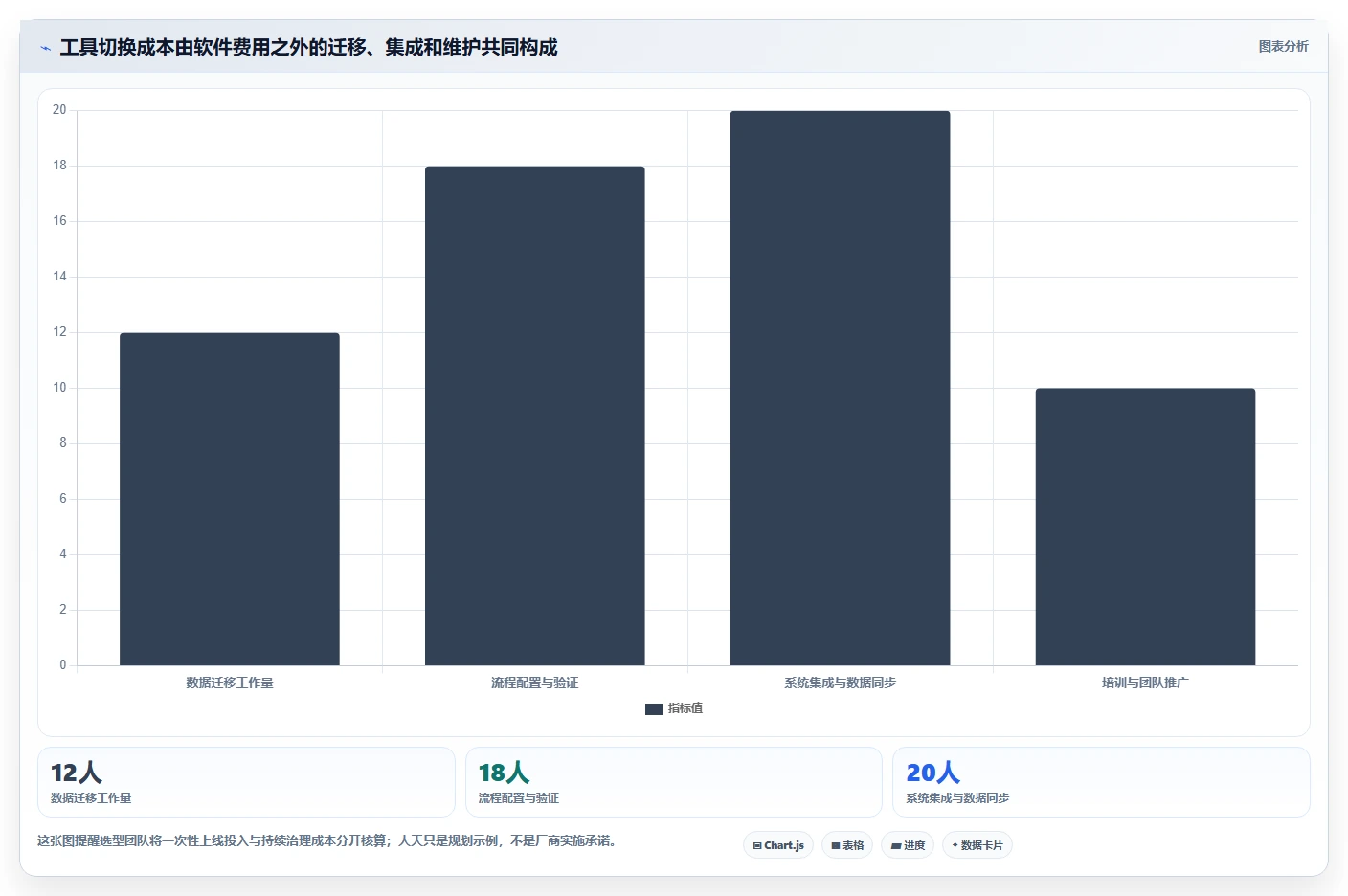Open the 12人 数据迁移工作量 card
The width and height of the screenshot is (1348, 896).
[x=246, y=782]
